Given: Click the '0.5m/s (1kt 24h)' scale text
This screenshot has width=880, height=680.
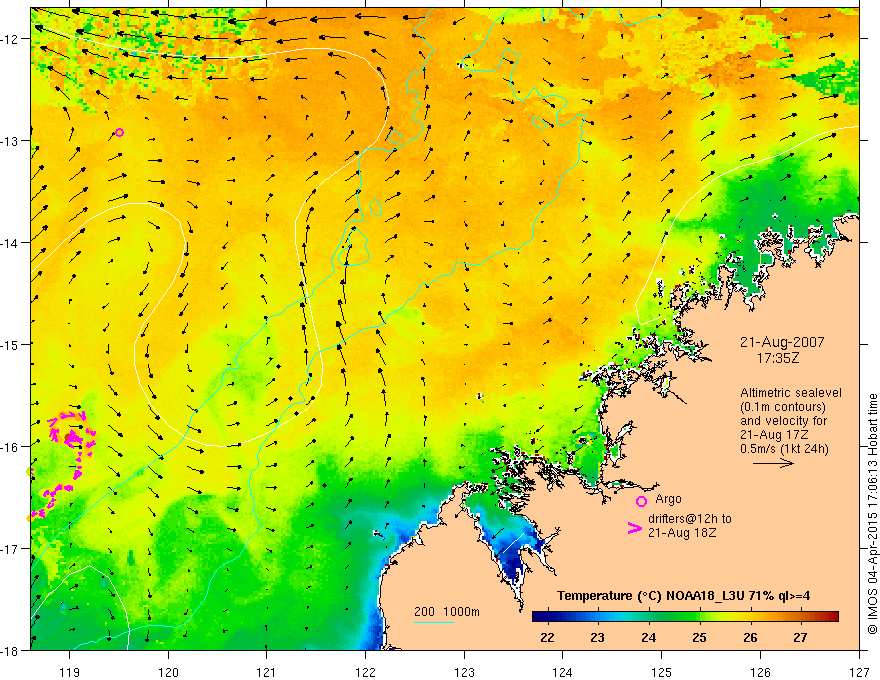Looking at the screenshot, I should 784,449.
